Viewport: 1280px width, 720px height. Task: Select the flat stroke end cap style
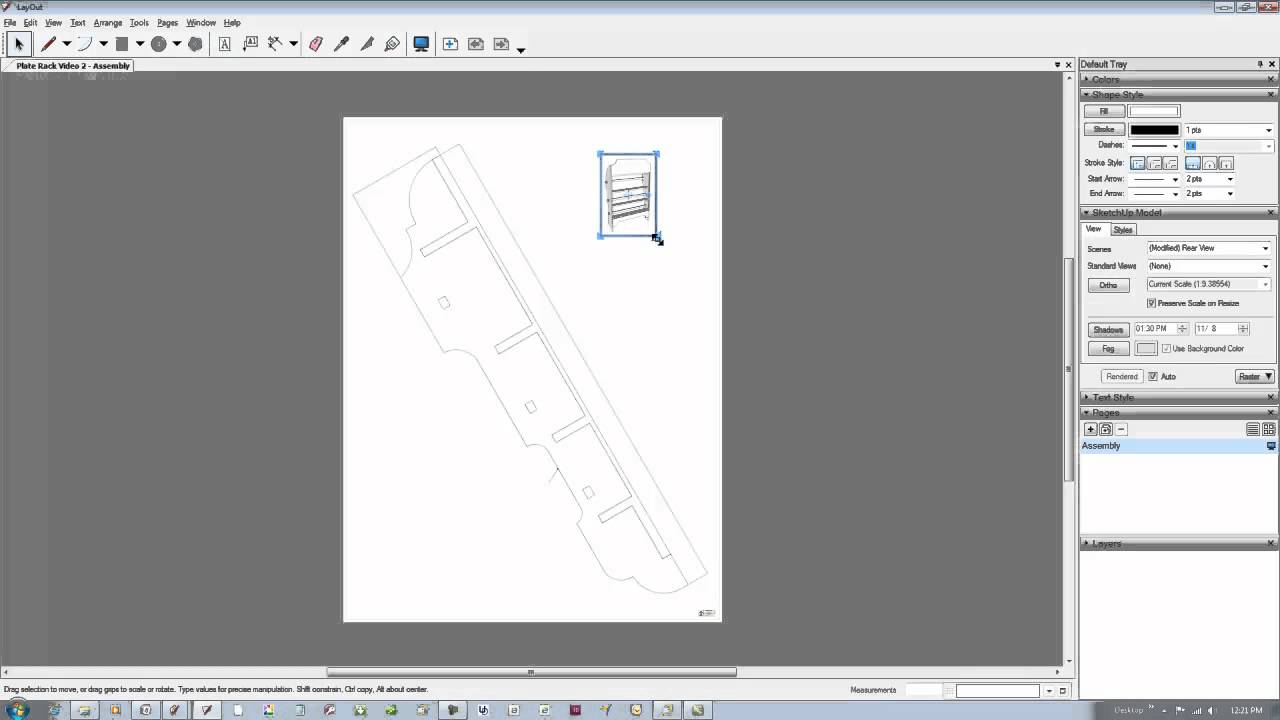pos(1192,163)
